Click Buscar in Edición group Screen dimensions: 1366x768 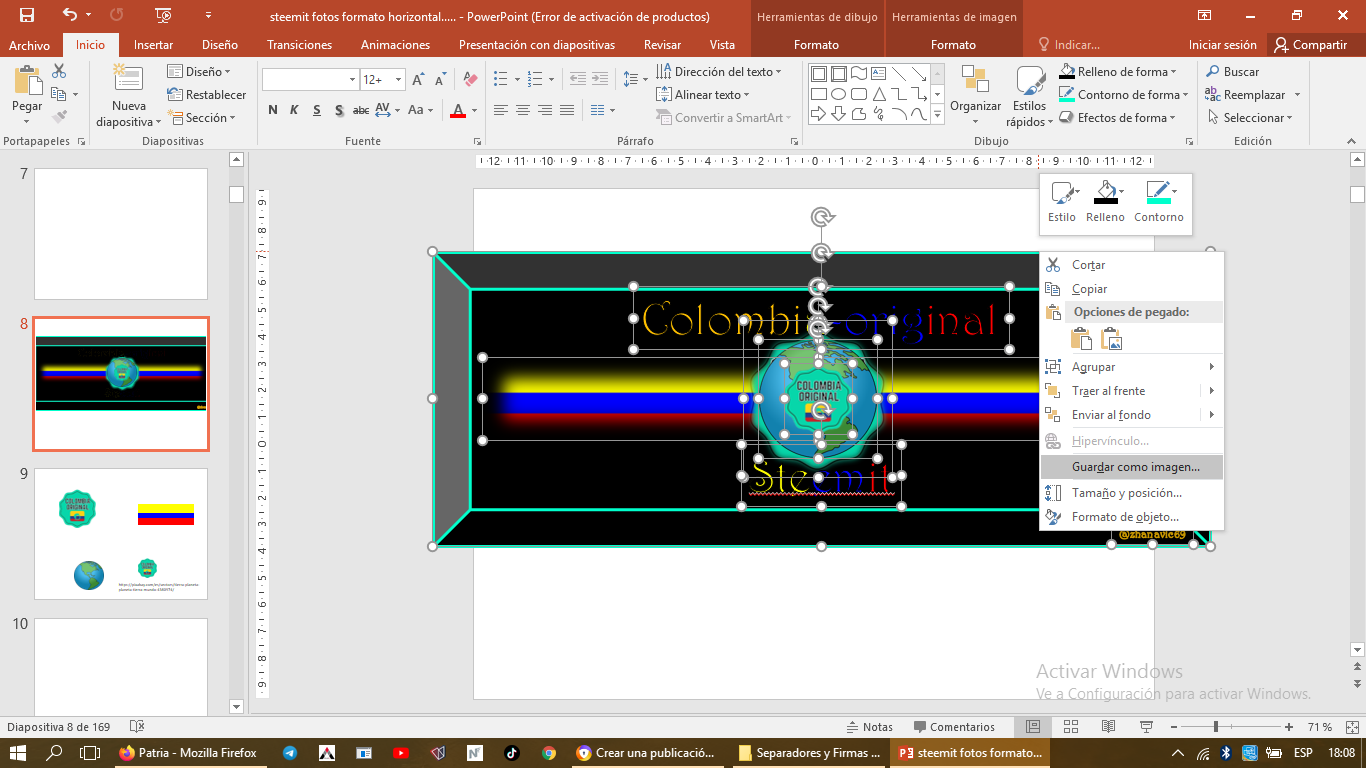[x=1232, y=71]
